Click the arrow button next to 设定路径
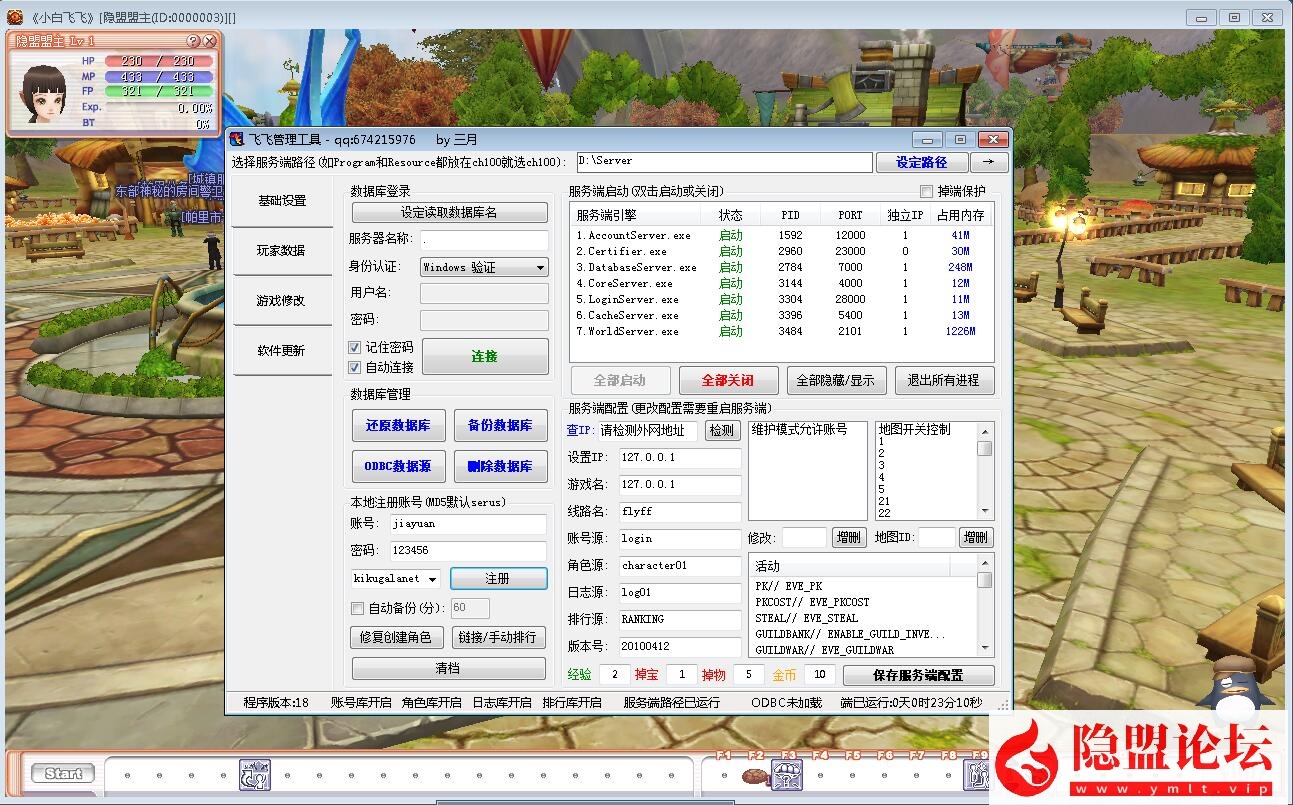Viewport: 1293px width, 805px height. [988, 162]
